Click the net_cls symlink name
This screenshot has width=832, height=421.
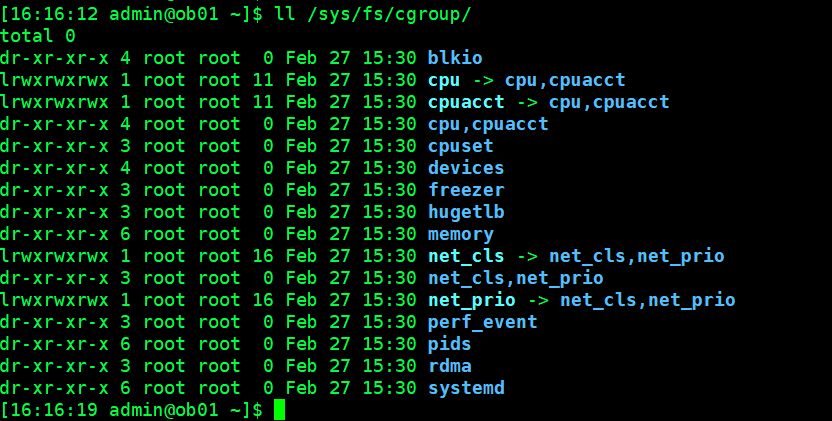click(x=466, y=256)
